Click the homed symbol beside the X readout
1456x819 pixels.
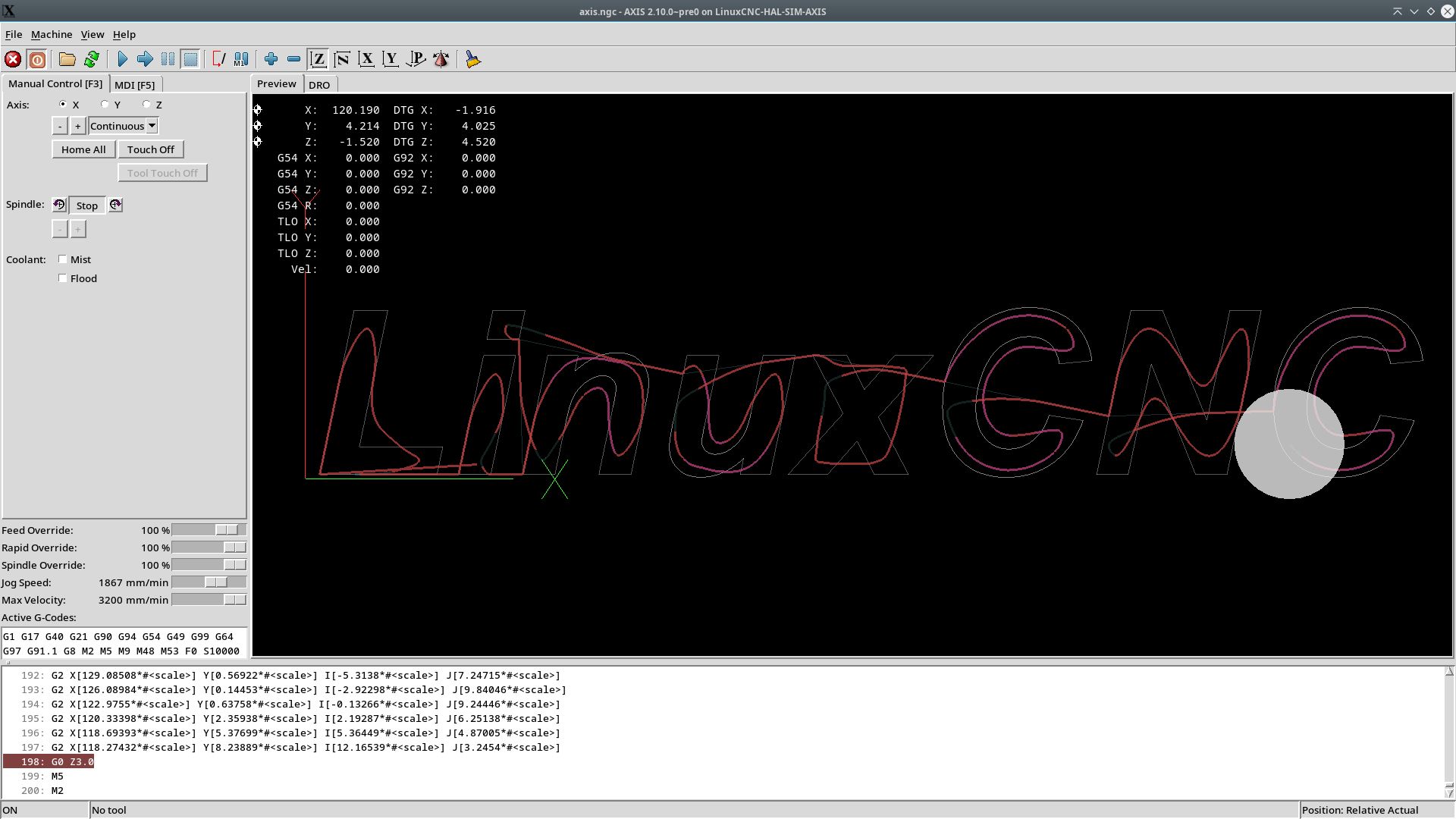(258, 110)
